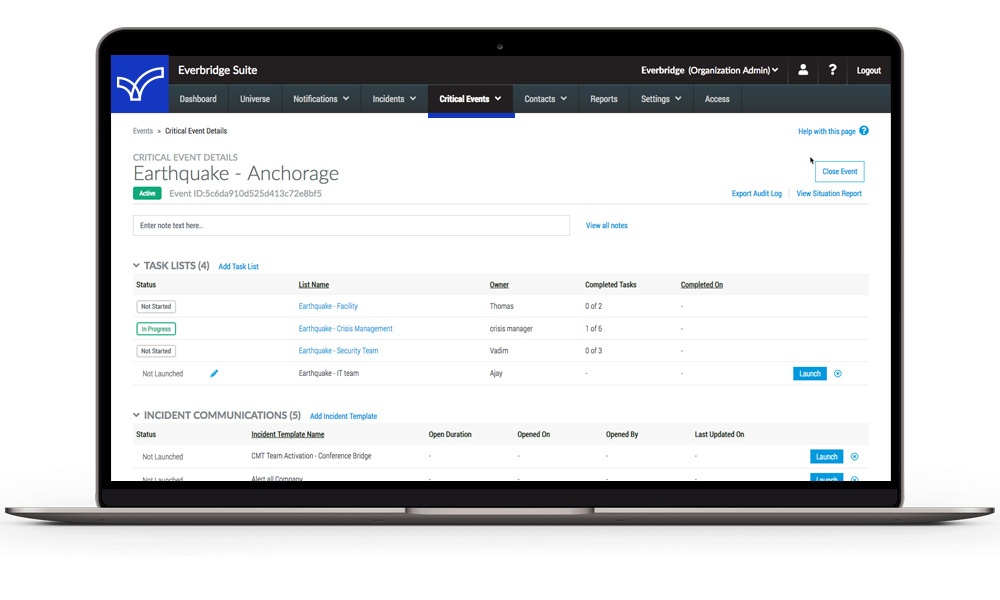Collapse the Task Lists section
Image resolution: width=1000 pixels, height=600 pixels.
click(x=137, y=266)
